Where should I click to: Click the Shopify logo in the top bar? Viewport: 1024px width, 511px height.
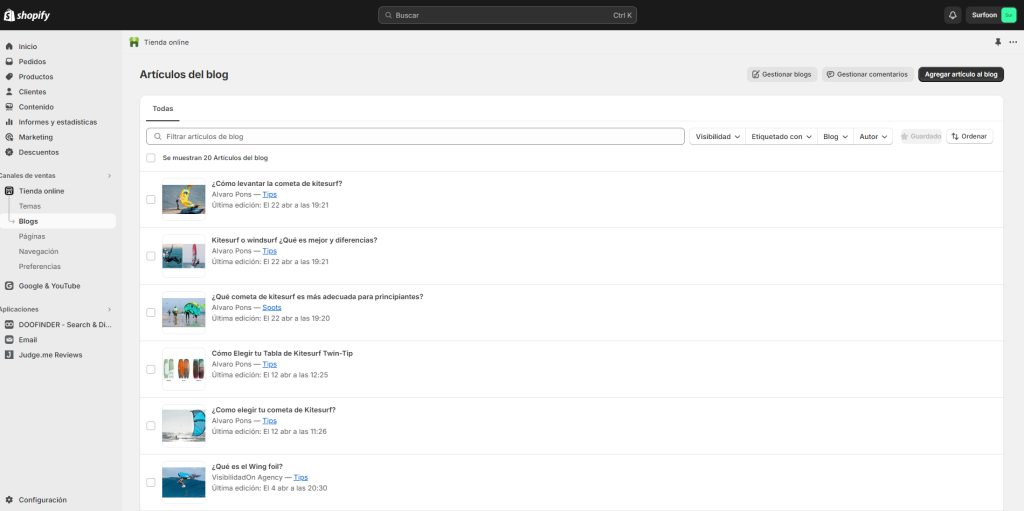point(27,15)
